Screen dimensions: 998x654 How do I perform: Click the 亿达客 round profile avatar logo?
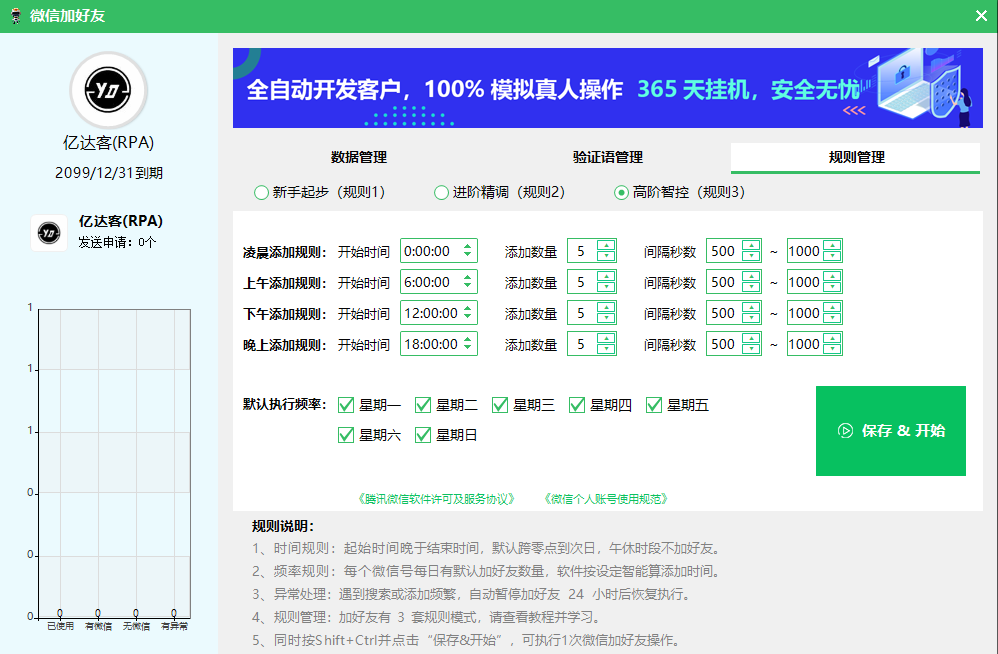pyautogui.click(x=108, y=90)
